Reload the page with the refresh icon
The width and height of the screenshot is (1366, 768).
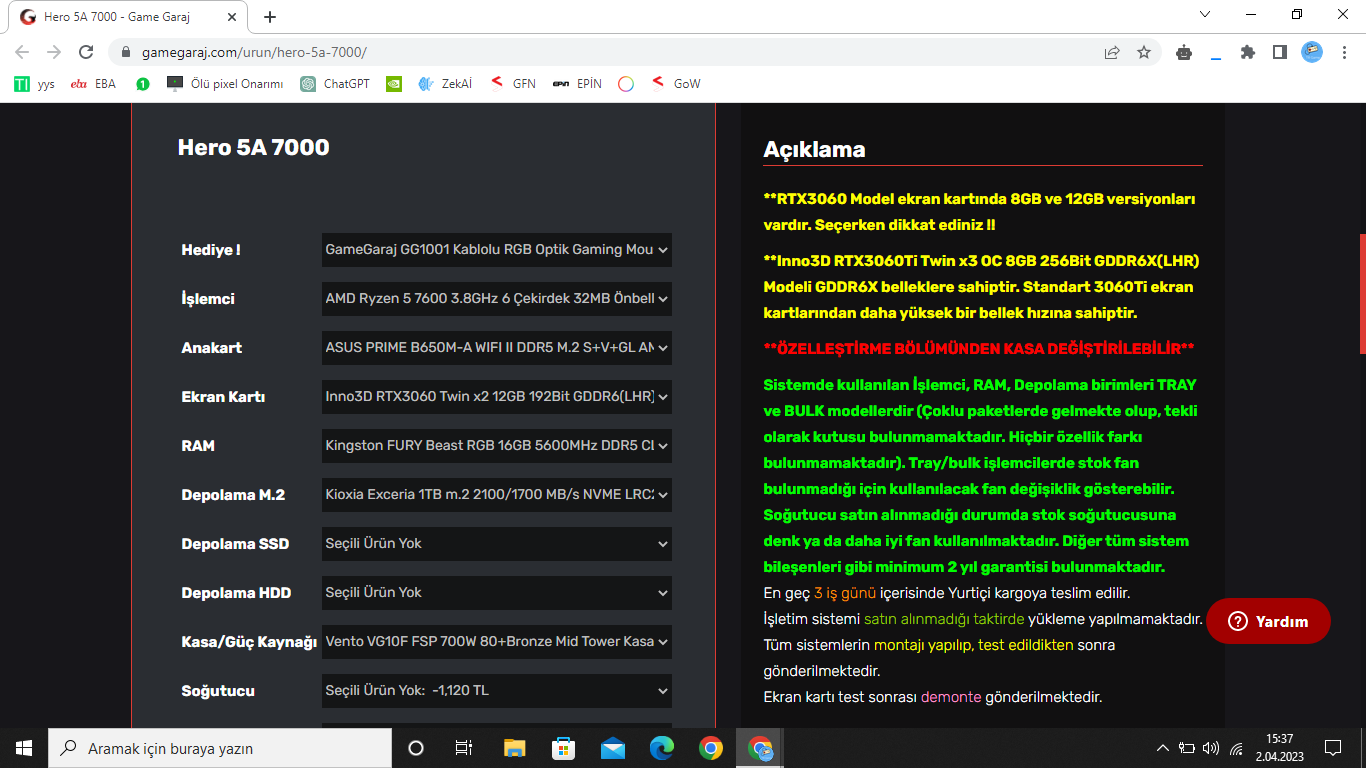pos(86,52)
